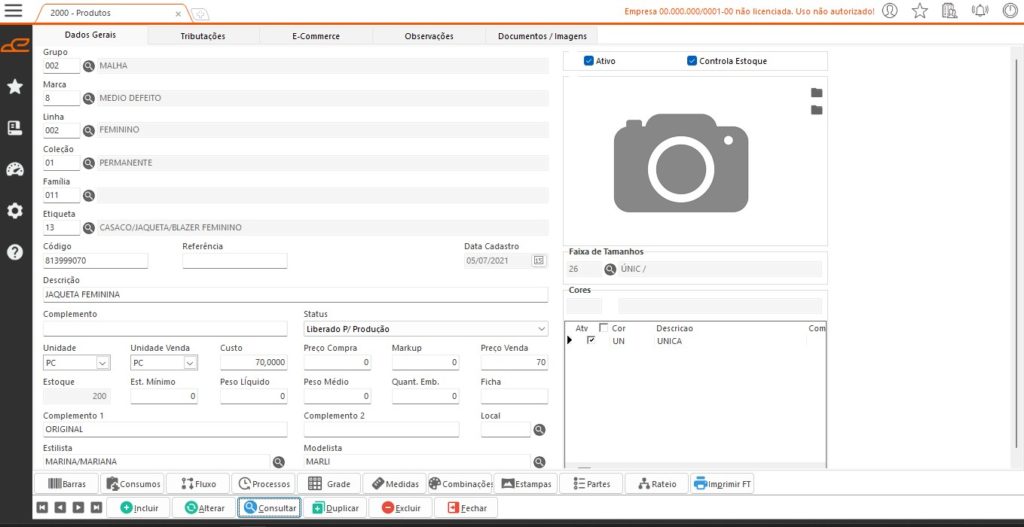
Task: Click the calendar icon for Data Cadastro
Action: click(x=539, y=260)
